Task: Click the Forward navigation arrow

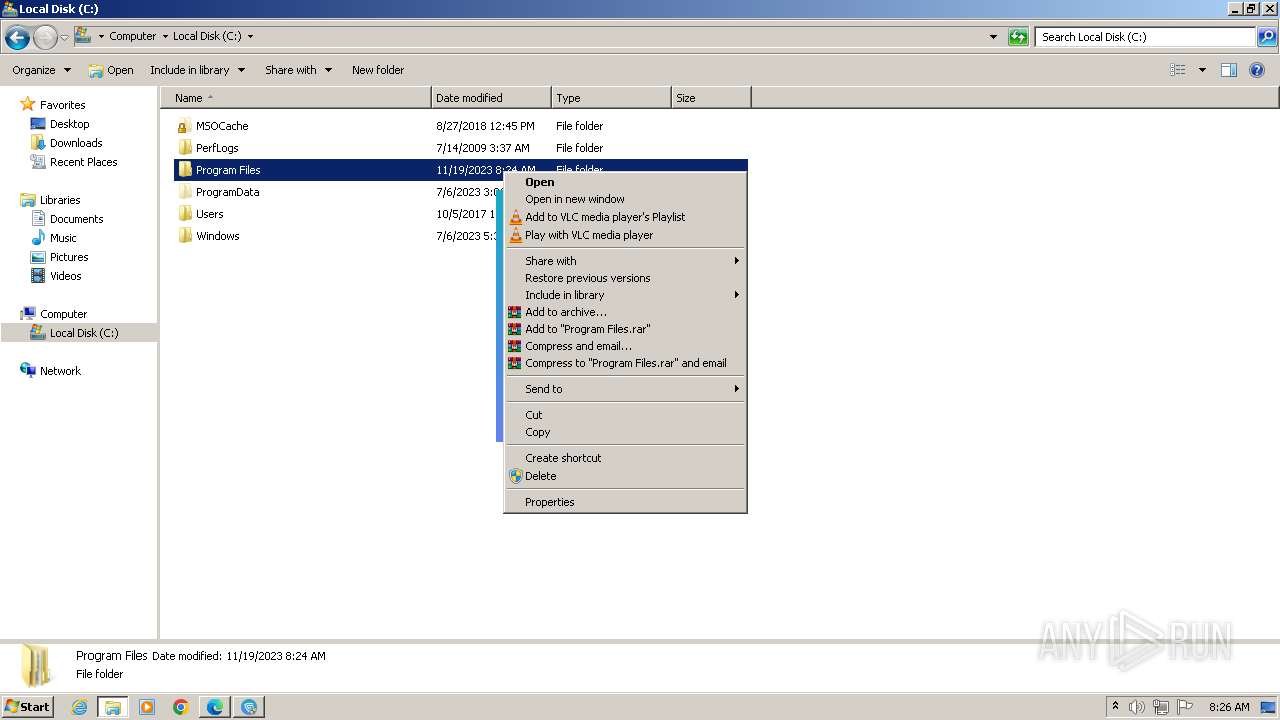Action: tap(45, 38)
